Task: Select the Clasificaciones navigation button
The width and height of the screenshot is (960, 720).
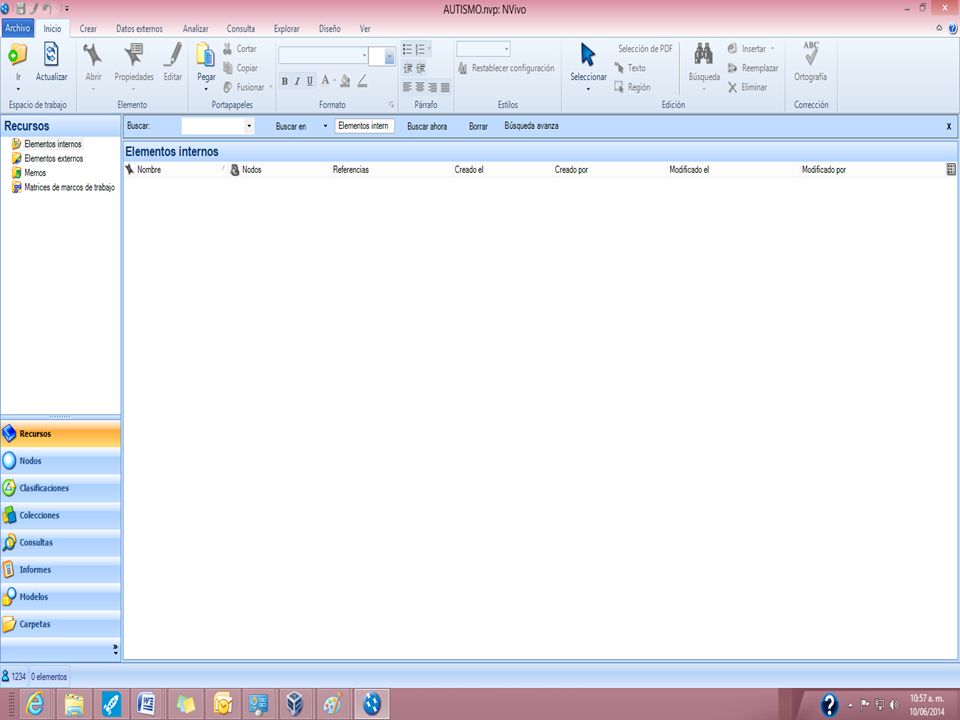Action: coord(61,488)
